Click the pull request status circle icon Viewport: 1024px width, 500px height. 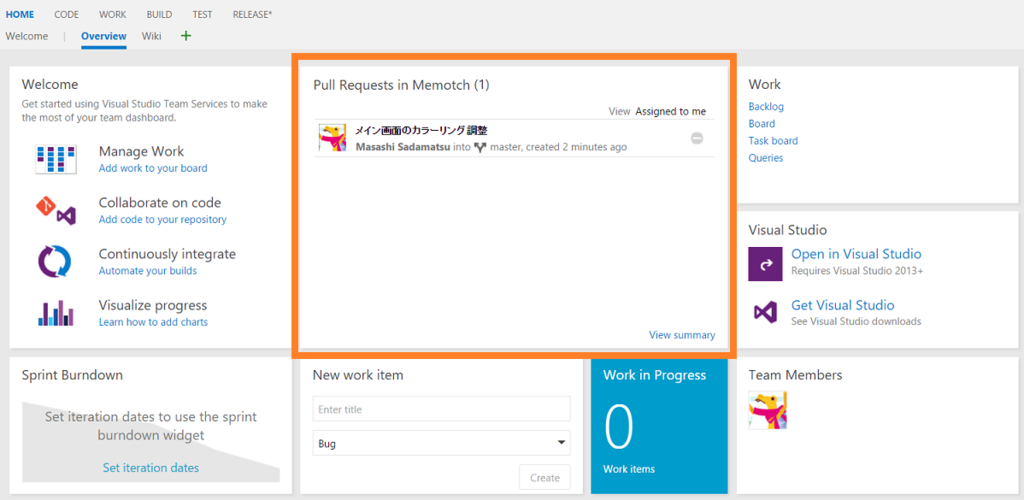point(697,138)
